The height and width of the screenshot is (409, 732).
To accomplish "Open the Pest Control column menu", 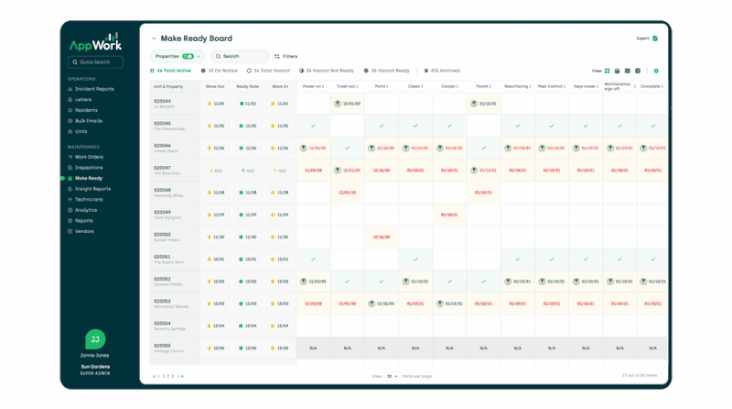I will click(565, 86).
